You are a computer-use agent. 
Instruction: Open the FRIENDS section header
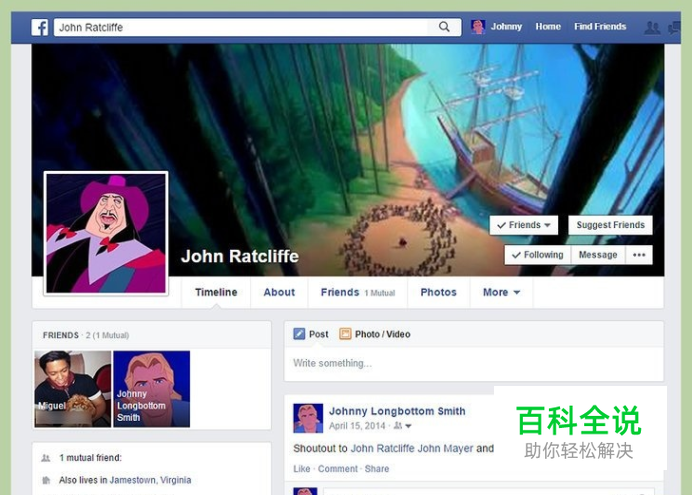coord(60,335)
